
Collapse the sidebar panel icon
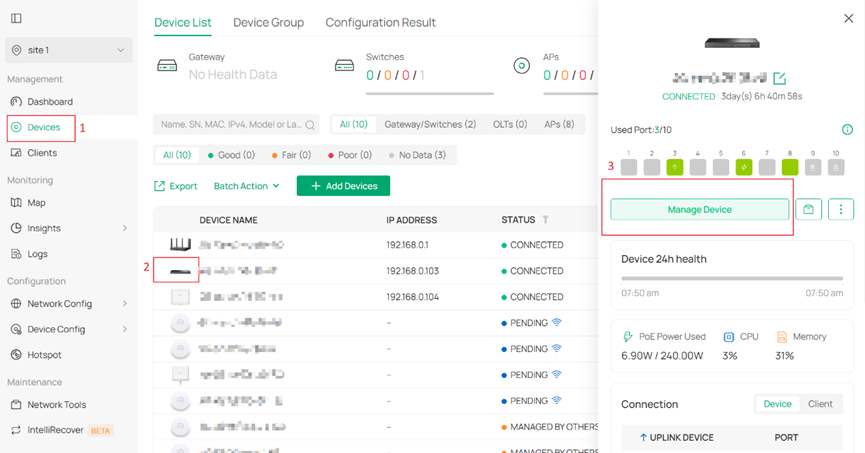17,18
